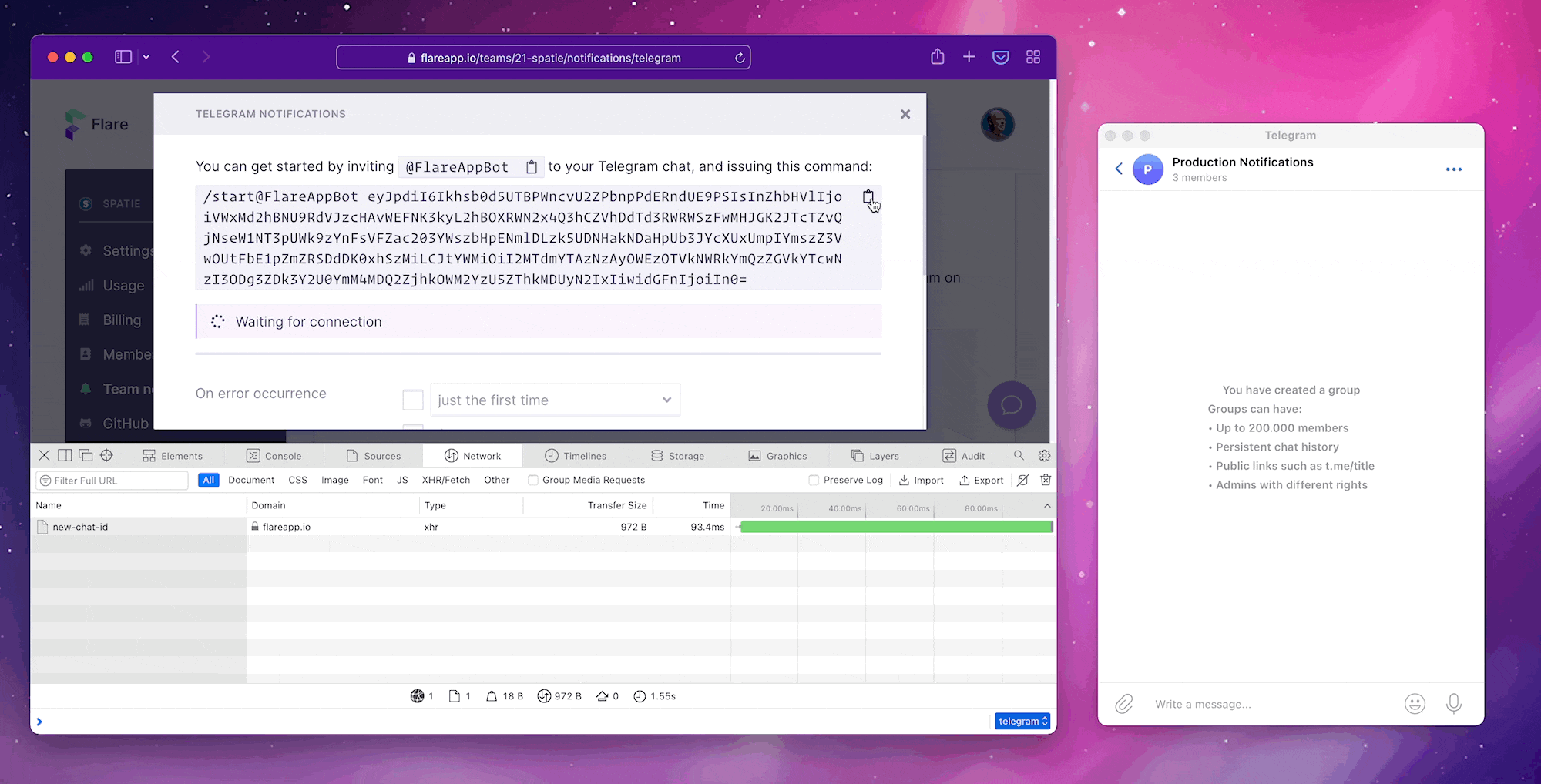Open the Telegram paperclip attachment menu
Image resolution: width=1541 pixels, height=784 pixels.
pos(1124,704)
